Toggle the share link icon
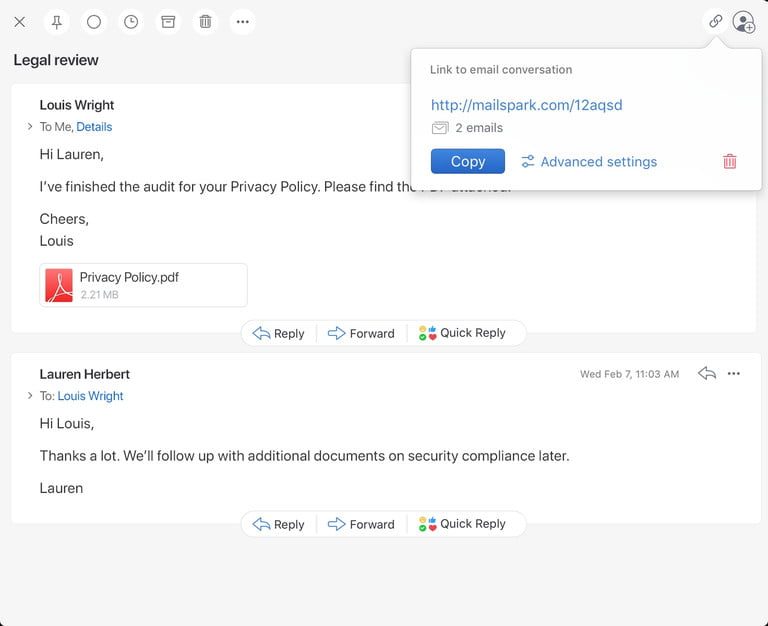The height and width of the screenshot is (626, 768). [715, 21]
